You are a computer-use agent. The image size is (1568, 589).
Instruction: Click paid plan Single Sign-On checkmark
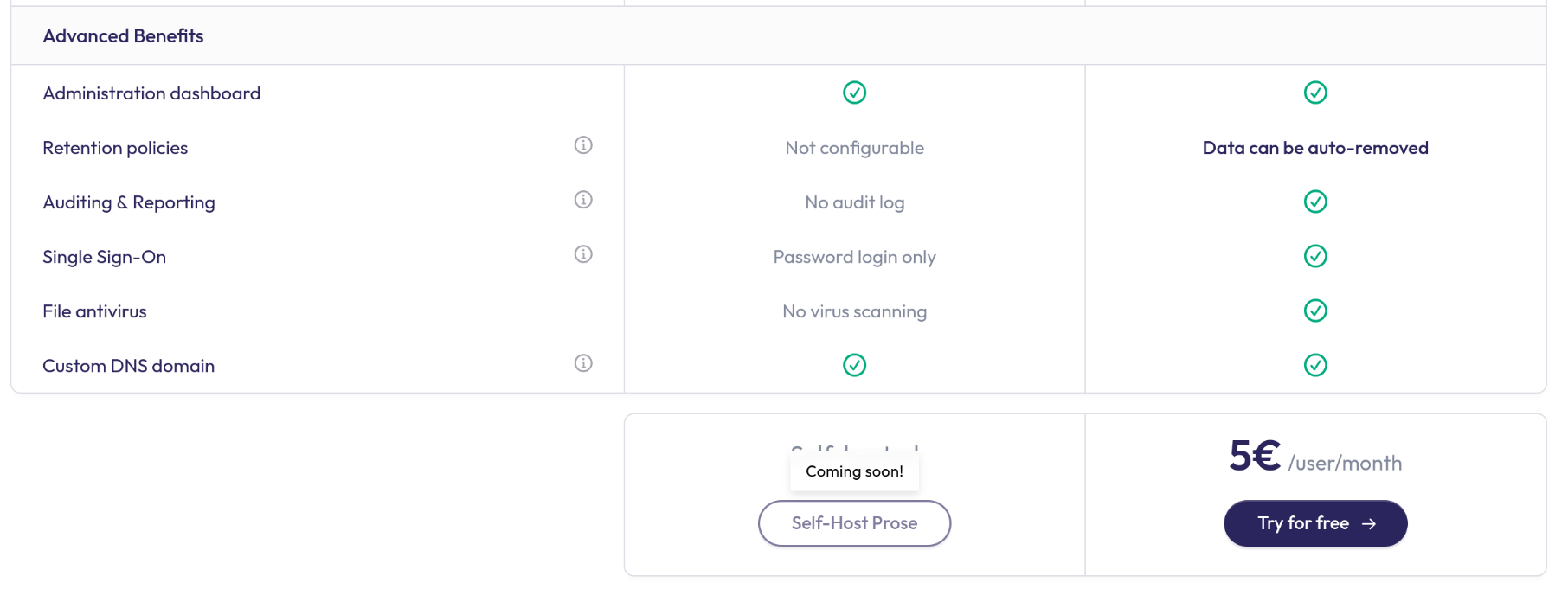coord(1315,256)
